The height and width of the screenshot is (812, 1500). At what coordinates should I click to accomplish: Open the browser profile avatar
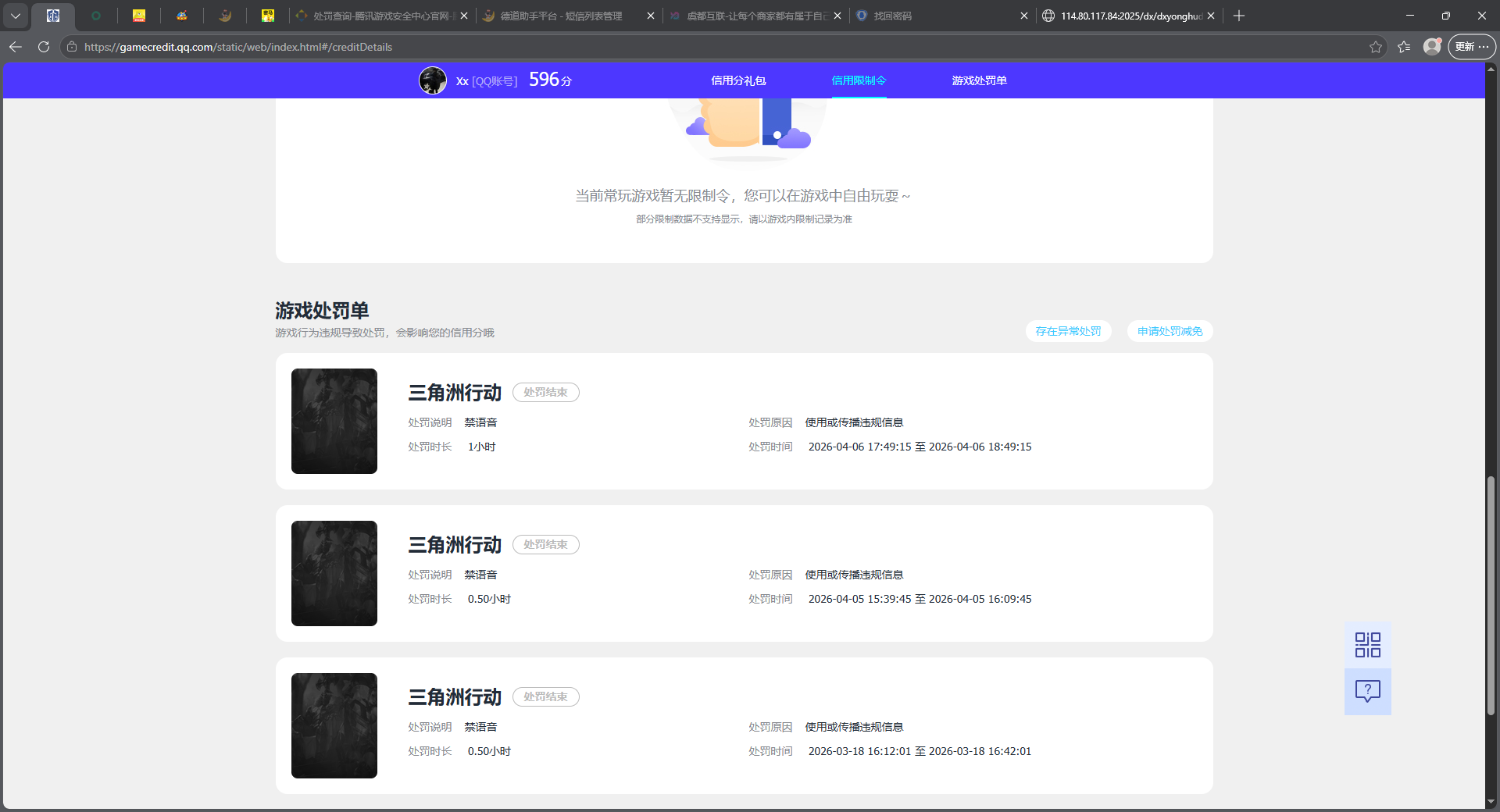coord(1432,47)
